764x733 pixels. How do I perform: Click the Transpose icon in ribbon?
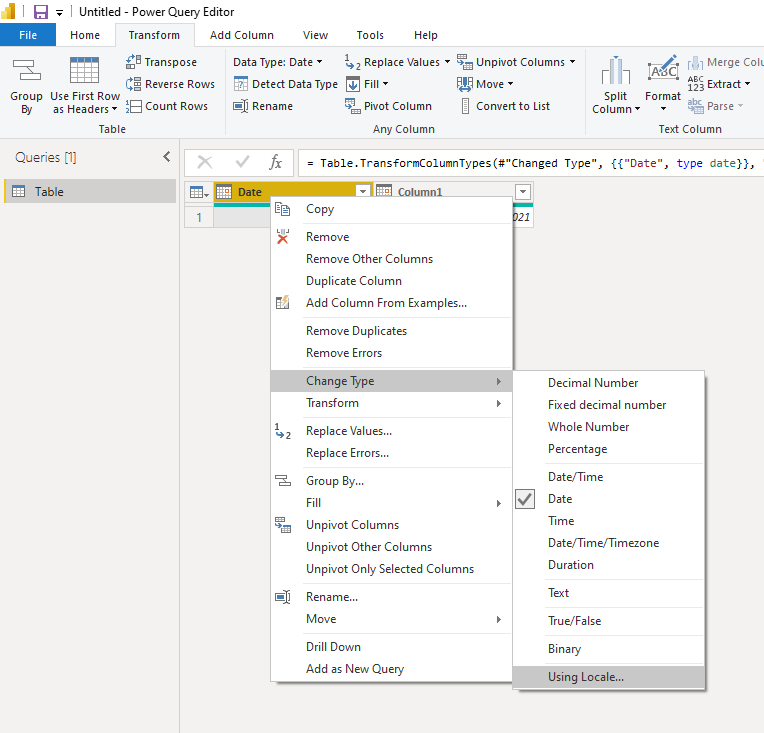[134, 62]
